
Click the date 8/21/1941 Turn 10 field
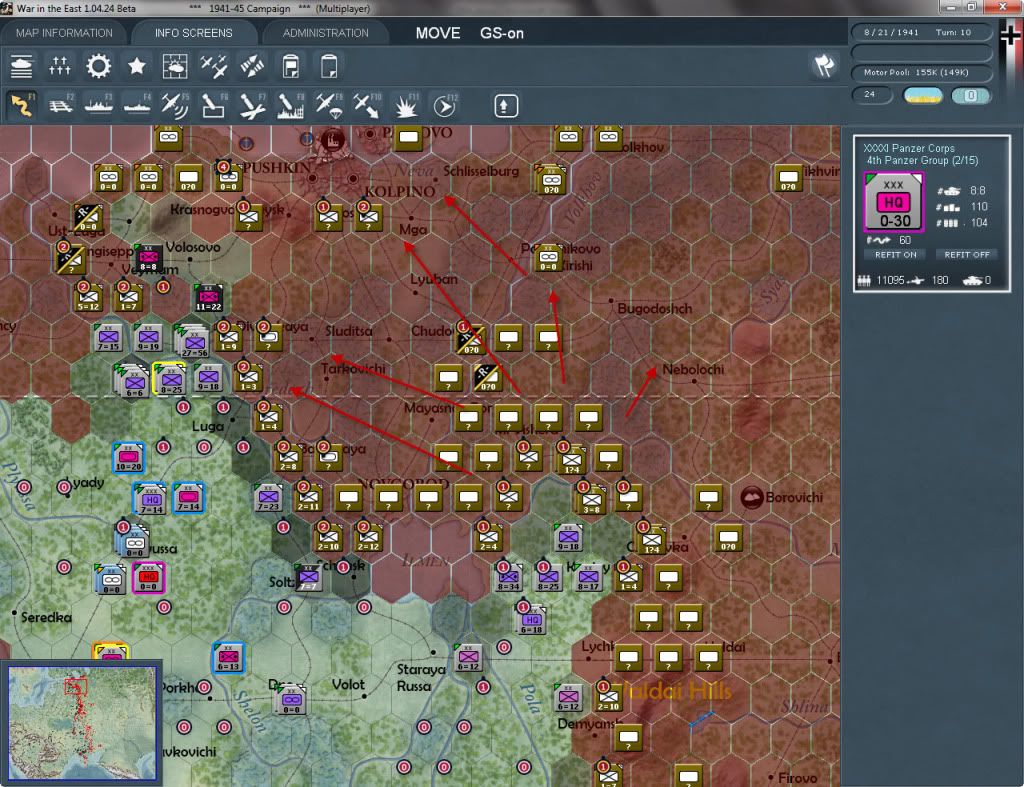(921, 32)
